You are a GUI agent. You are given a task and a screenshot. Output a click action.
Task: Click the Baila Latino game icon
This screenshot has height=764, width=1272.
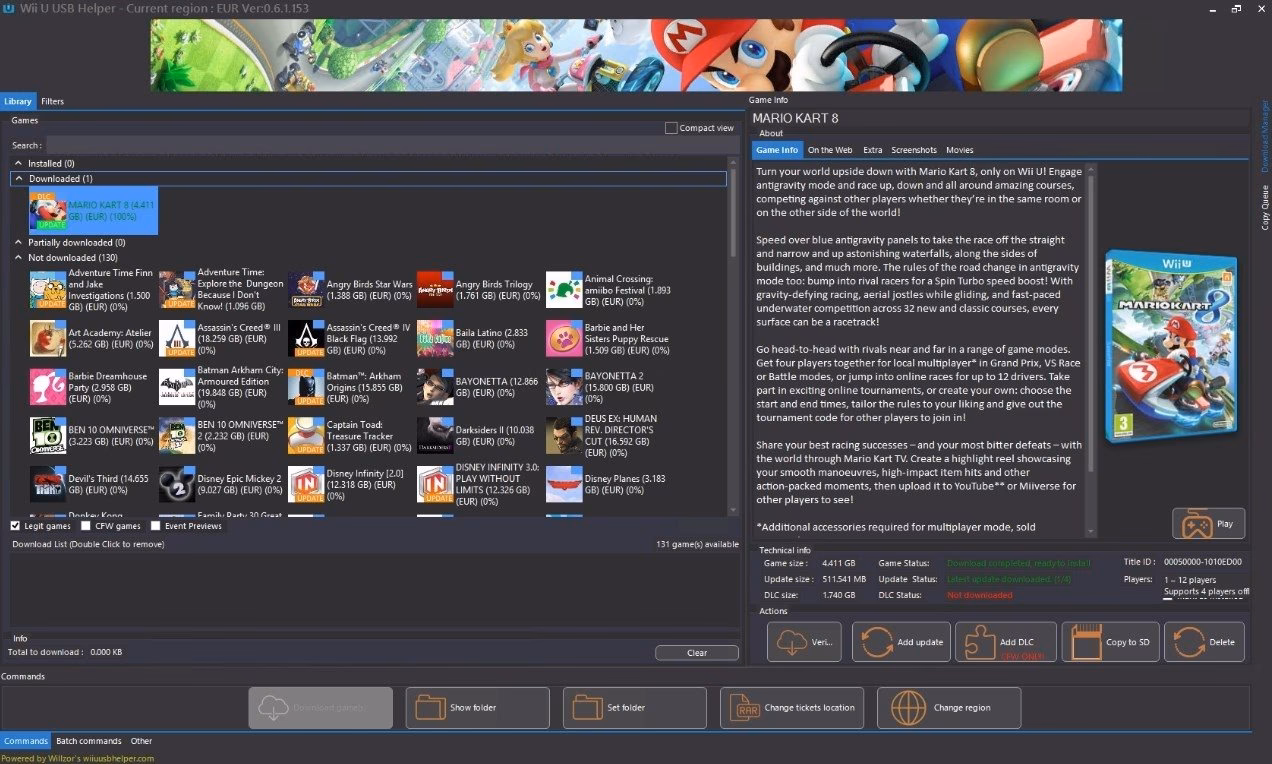tap(435, 339)
